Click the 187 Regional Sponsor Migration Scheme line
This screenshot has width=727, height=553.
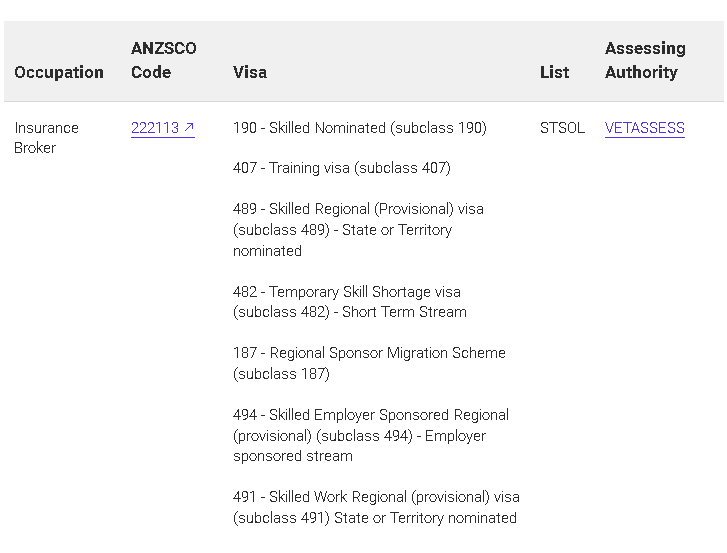[369, 353]
